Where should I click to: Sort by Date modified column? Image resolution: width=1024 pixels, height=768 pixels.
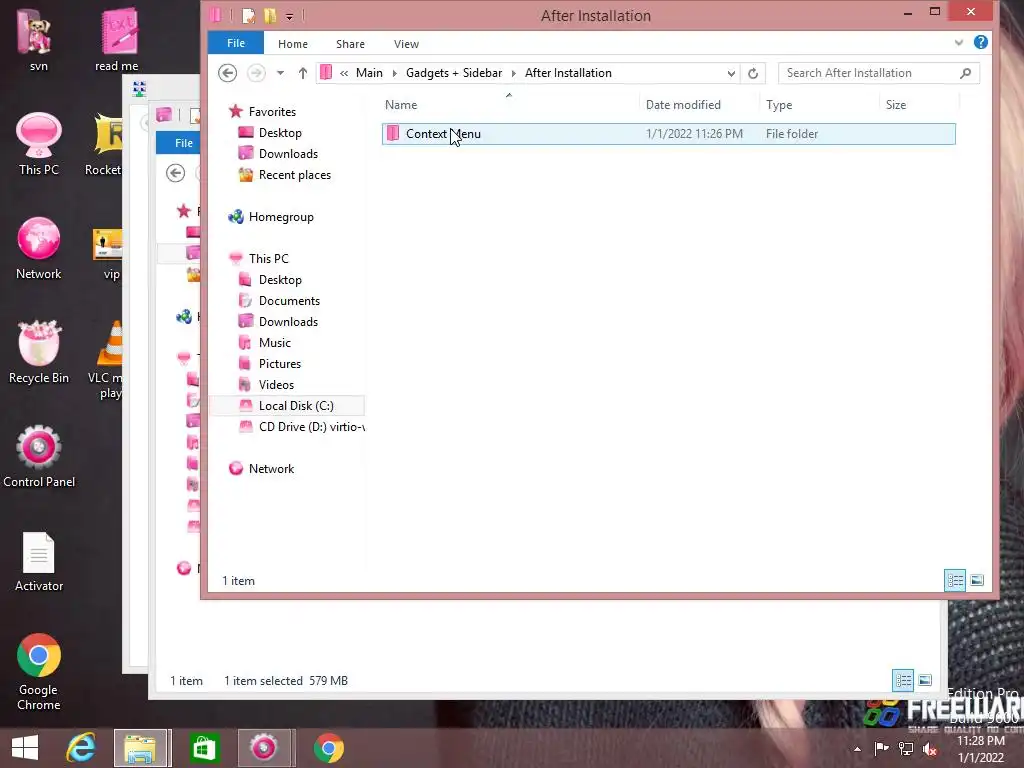(682, 104)
